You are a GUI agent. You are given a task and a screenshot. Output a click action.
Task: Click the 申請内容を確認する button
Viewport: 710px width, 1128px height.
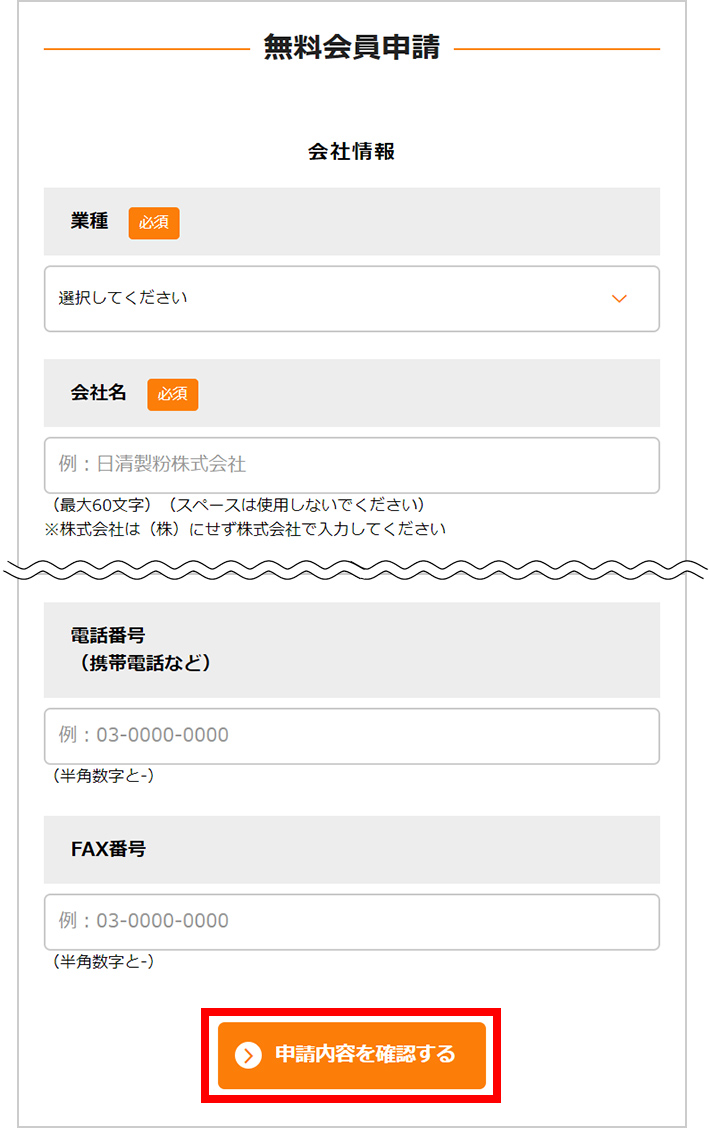(x=352, y=1055)
